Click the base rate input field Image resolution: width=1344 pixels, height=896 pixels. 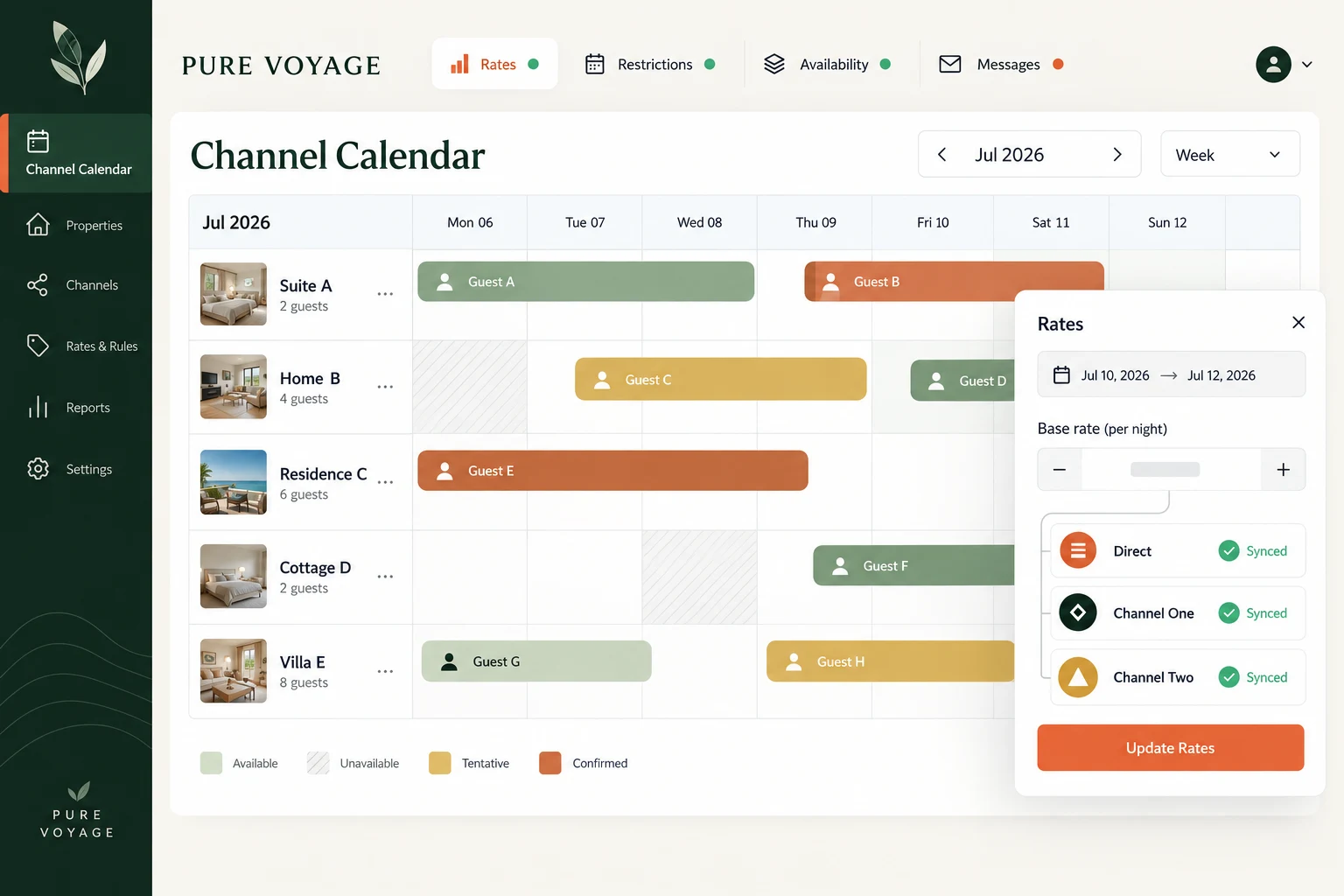(1172, 470)
